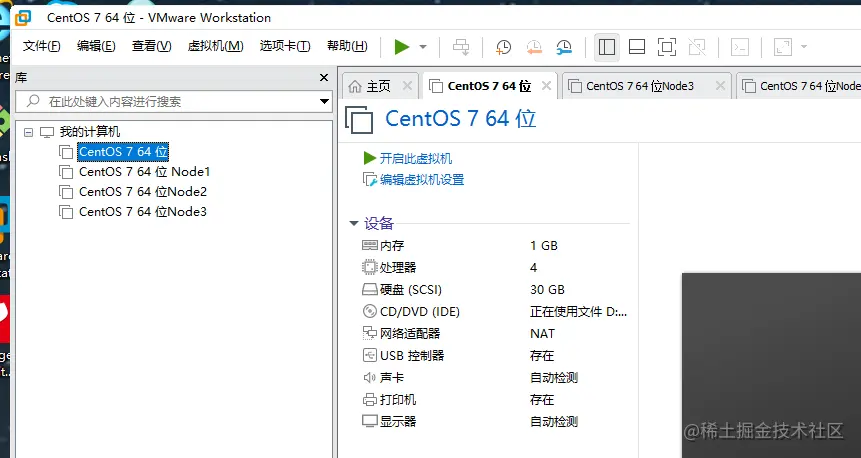Click the network icon beside 网络适配器
This screenshot has height=458, width=861.
(370, 333)
